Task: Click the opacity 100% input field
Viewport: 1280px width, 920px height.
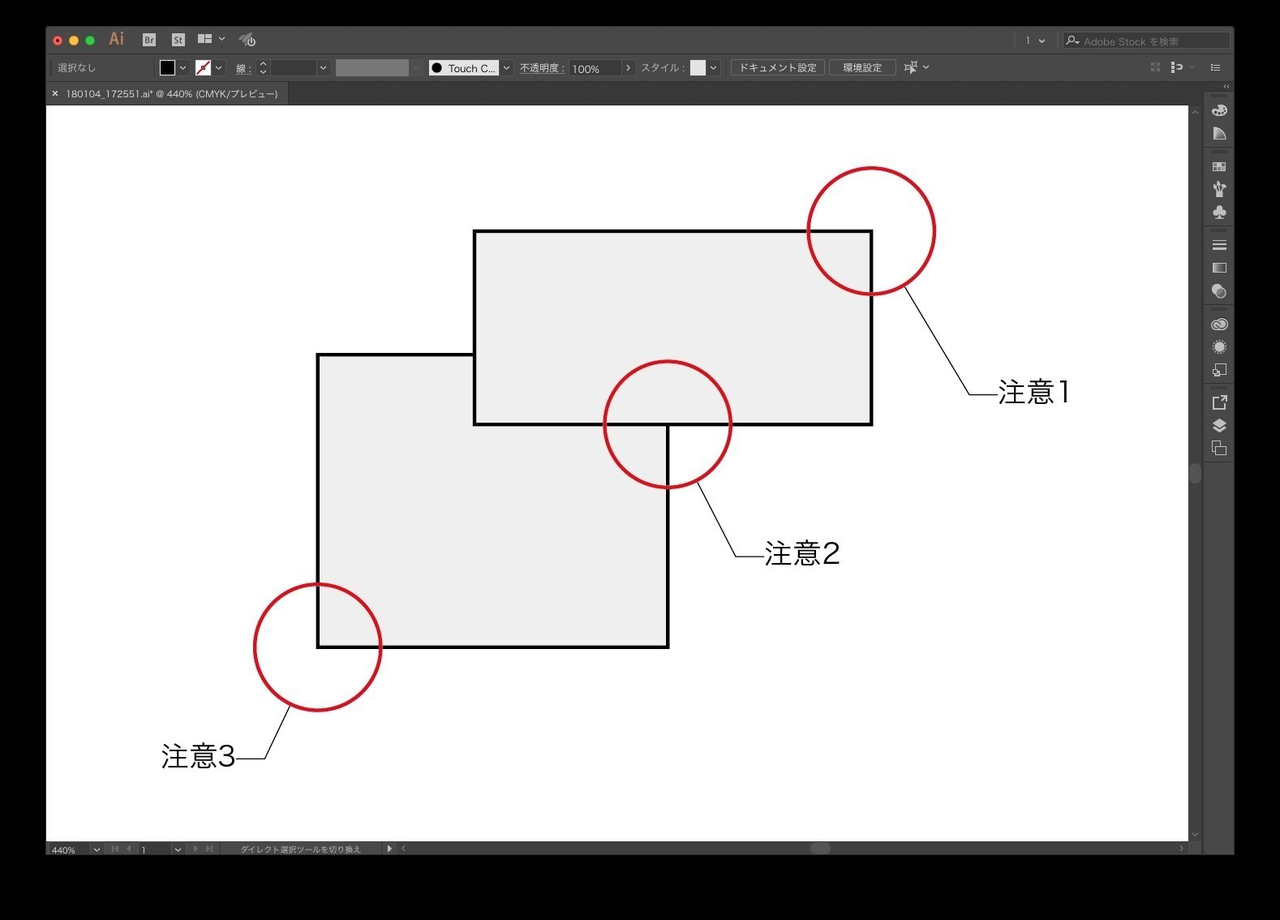Action: tap(595, 68)
